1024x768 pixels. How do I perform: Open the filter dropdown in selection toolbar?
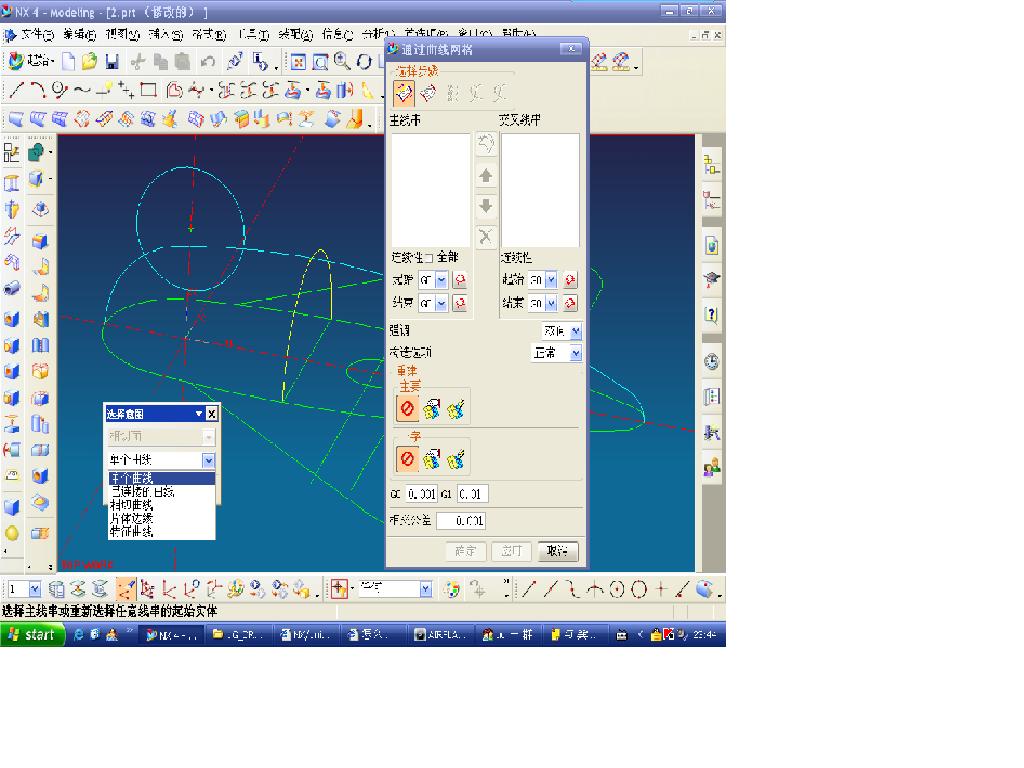tap(426, 589)
